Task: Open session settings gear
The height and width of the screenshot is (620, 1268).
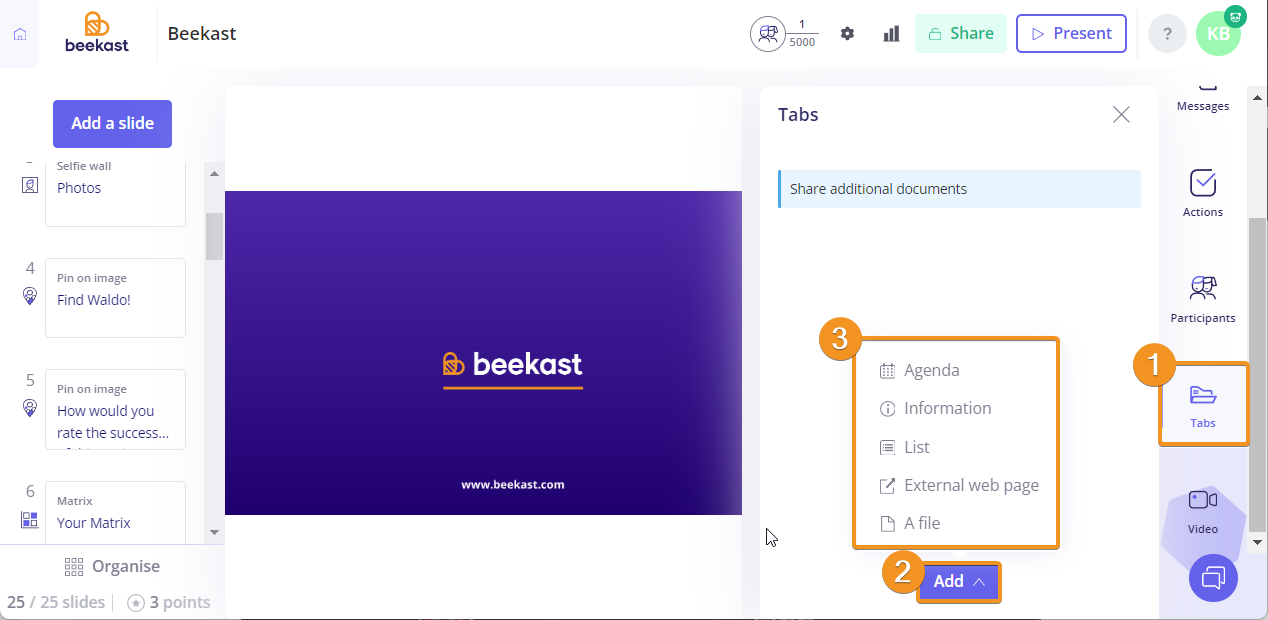Action: (848, 33)
